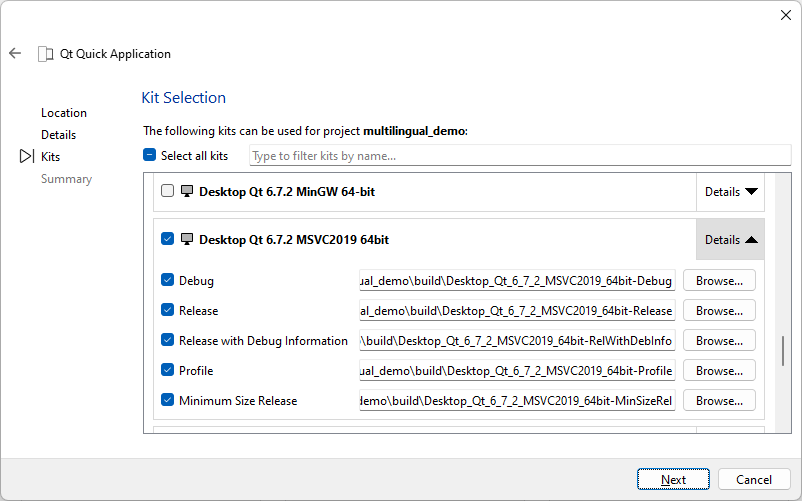Uncheck the Debug build configuration

(167, 281)
